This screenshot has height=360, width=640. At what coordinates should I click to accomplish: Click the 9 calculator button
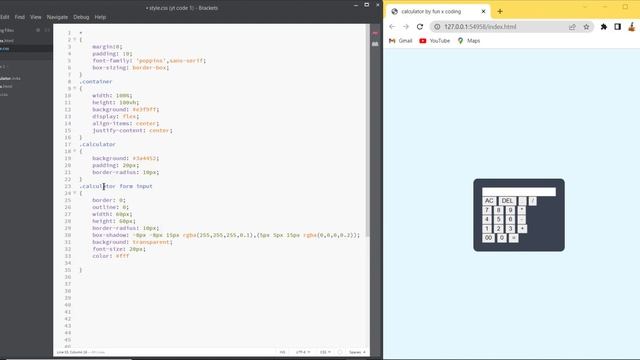point(510,210)
